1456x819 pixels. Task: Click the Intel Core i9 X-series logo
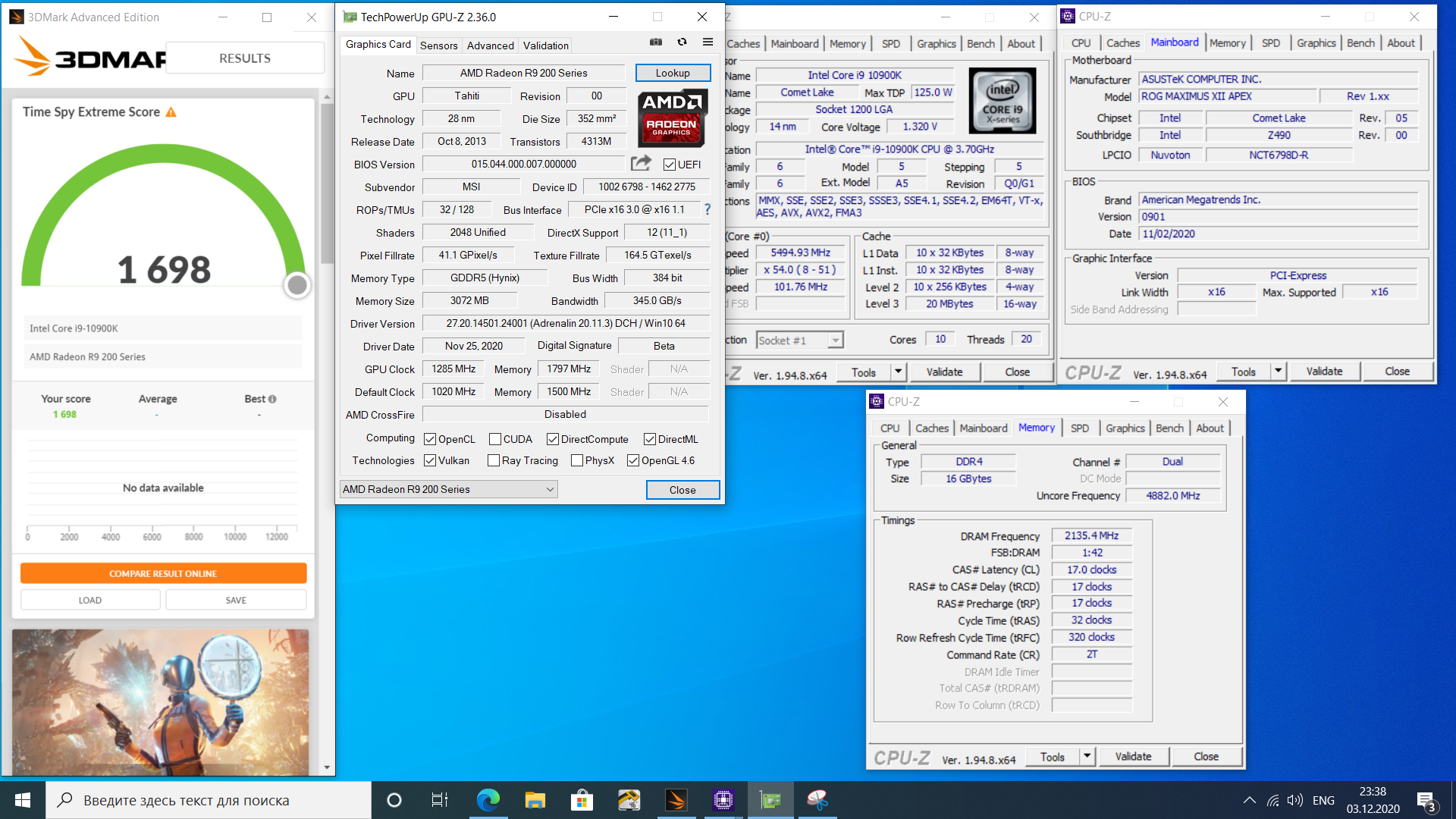click(1003, 101)
